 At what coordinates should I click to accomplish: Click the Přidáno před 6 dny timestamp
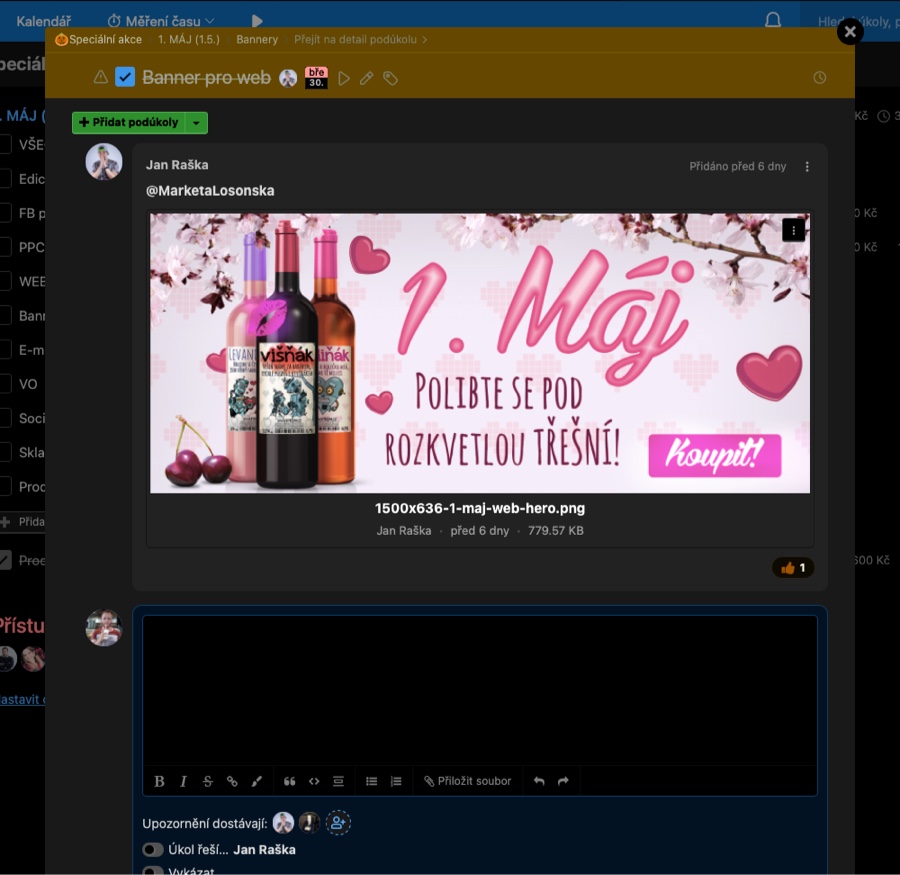[738, 167]
